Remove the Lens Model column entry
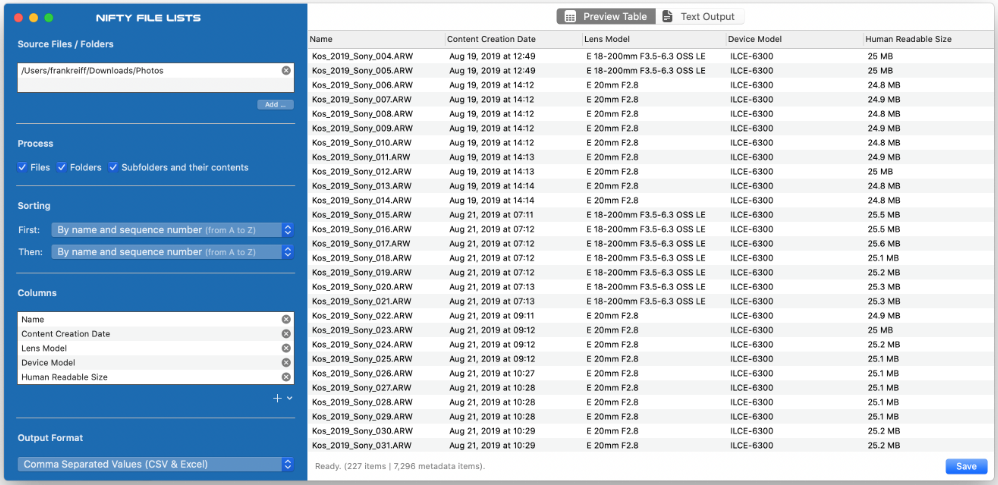This screenshot has width=998, height=485. coord(286,348)
